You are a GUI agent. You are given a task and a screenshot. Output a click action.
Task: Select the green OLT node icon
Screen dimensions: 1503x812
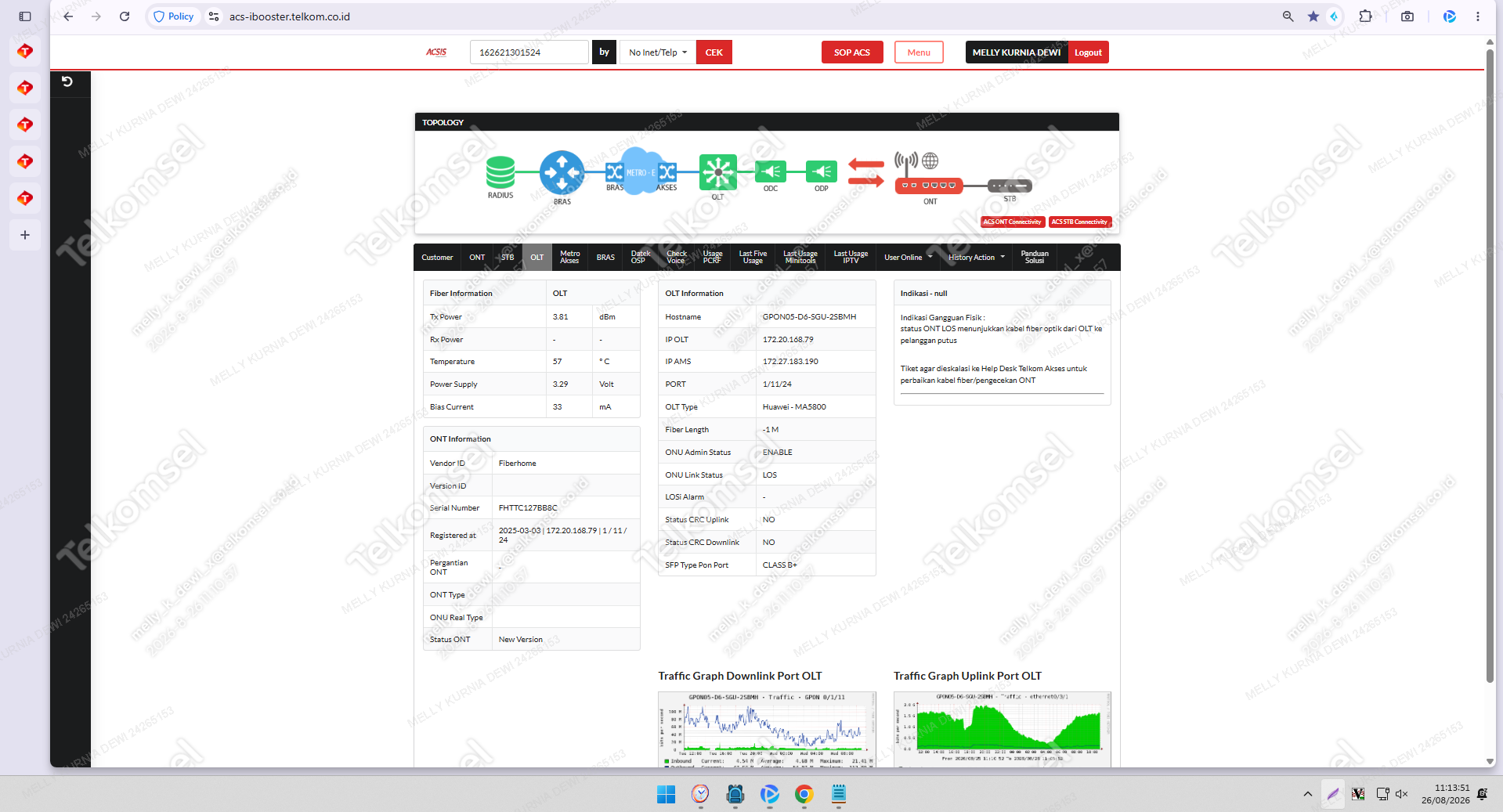click(x=717, y=172)
